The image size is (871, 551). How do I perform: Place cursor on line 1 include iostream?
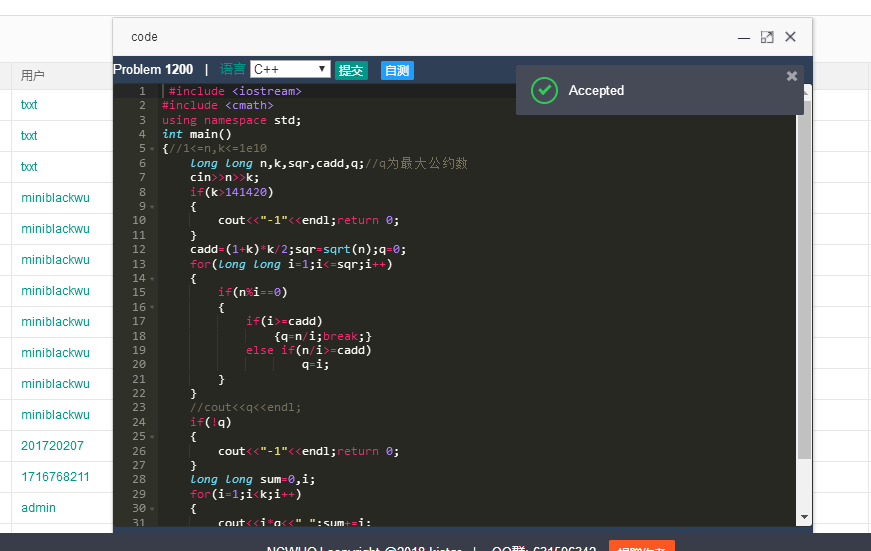pos(235,91)
